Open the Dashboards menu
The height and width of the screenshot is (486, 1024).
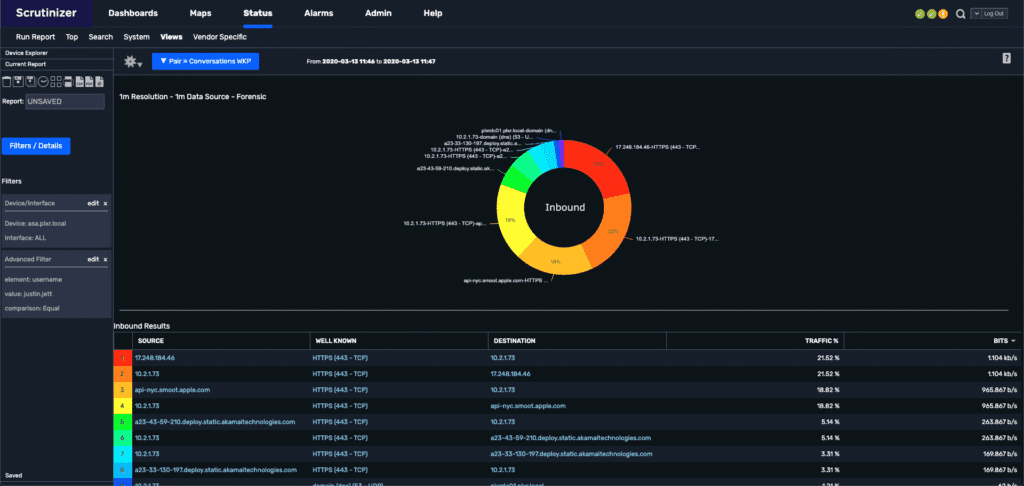click(x=133, y=13)
